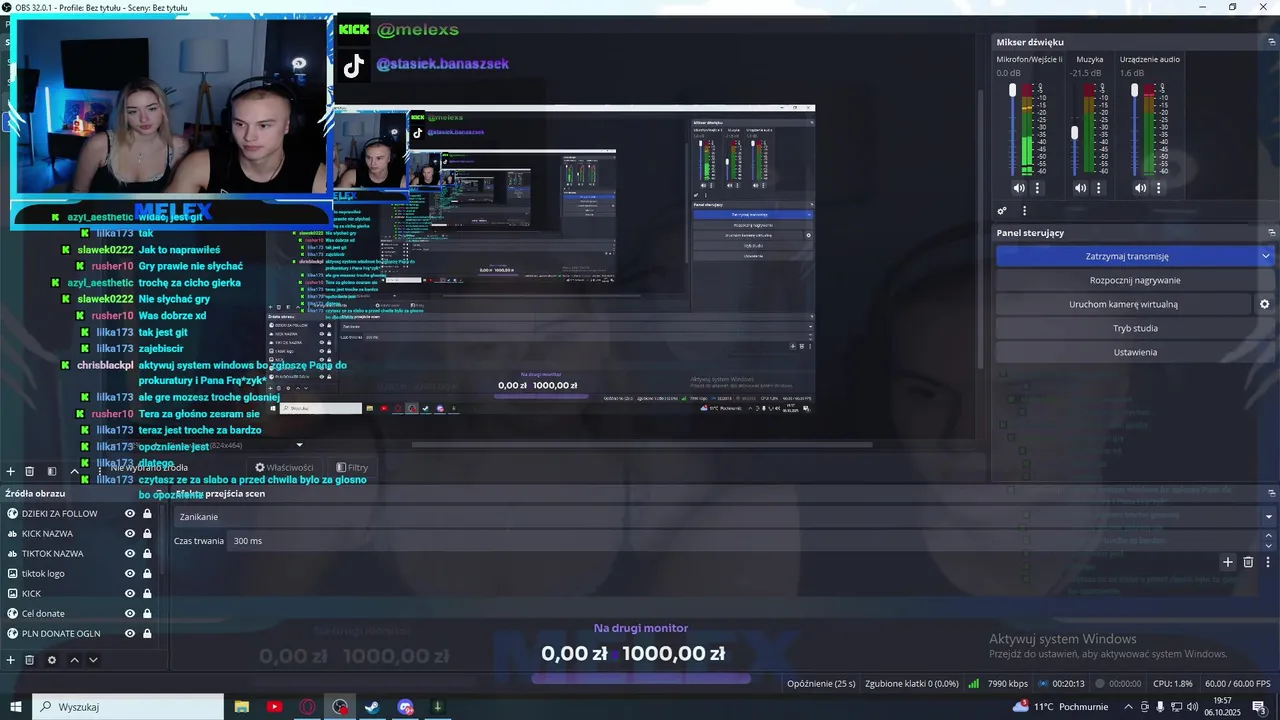Hide the DZIEKI ZA FOLLOW source
This screenshot has width=1280, height=720.
(129, 514)
